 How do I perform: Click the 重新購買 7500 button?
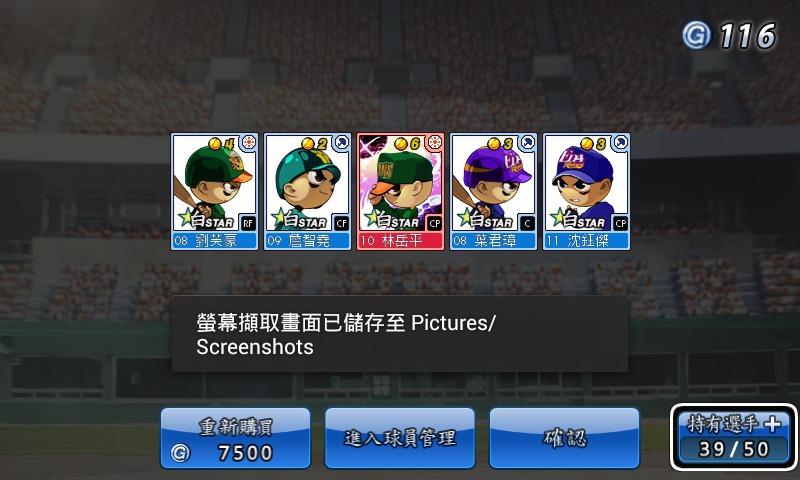pos(235,438)
